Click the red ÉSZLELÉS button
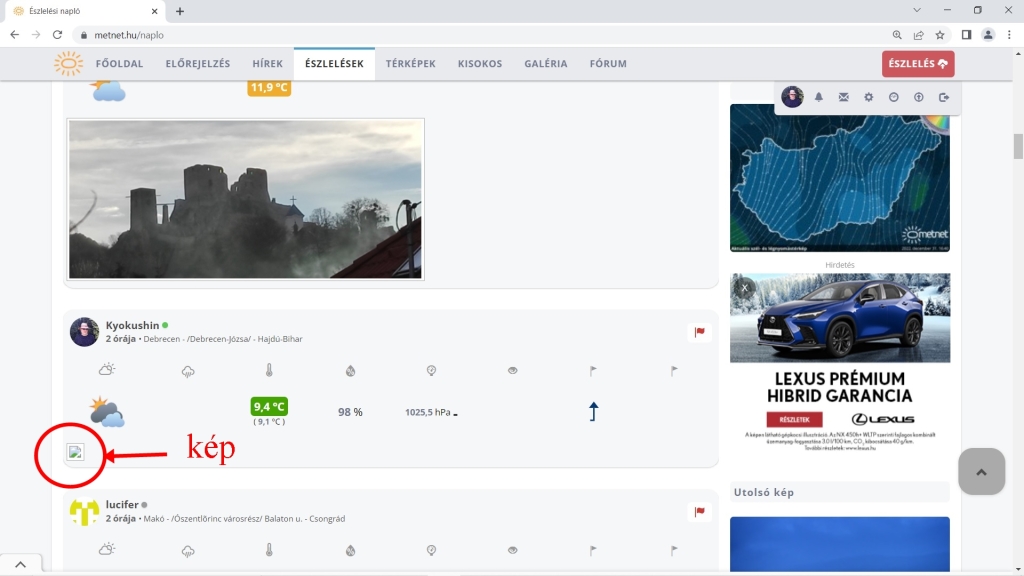The height and width of the screenshot is (576, 1024). click(x=917, y=64)
